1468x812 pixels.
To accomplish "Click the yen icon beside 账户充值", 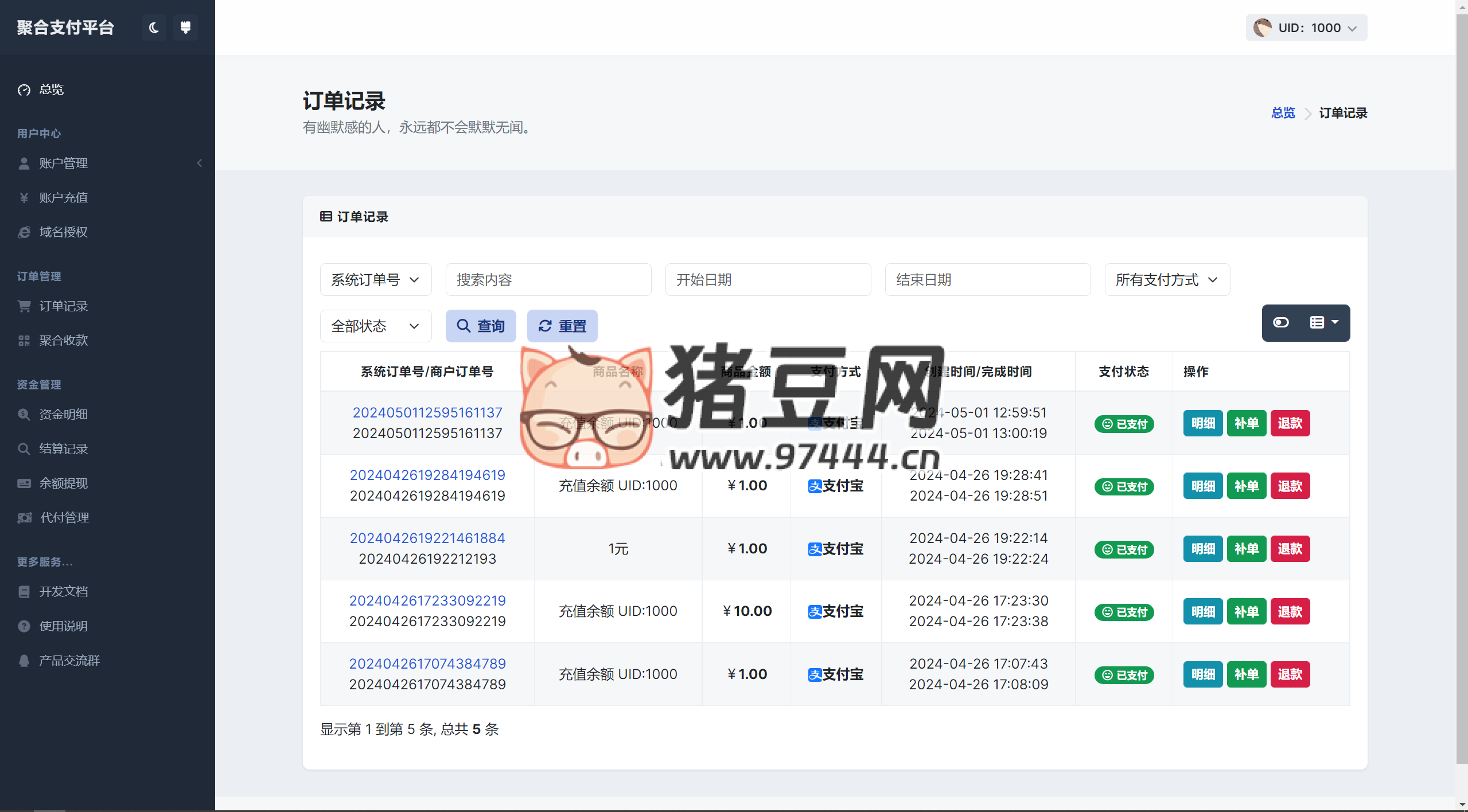I will pyautogui.click(x=24, y=198).
